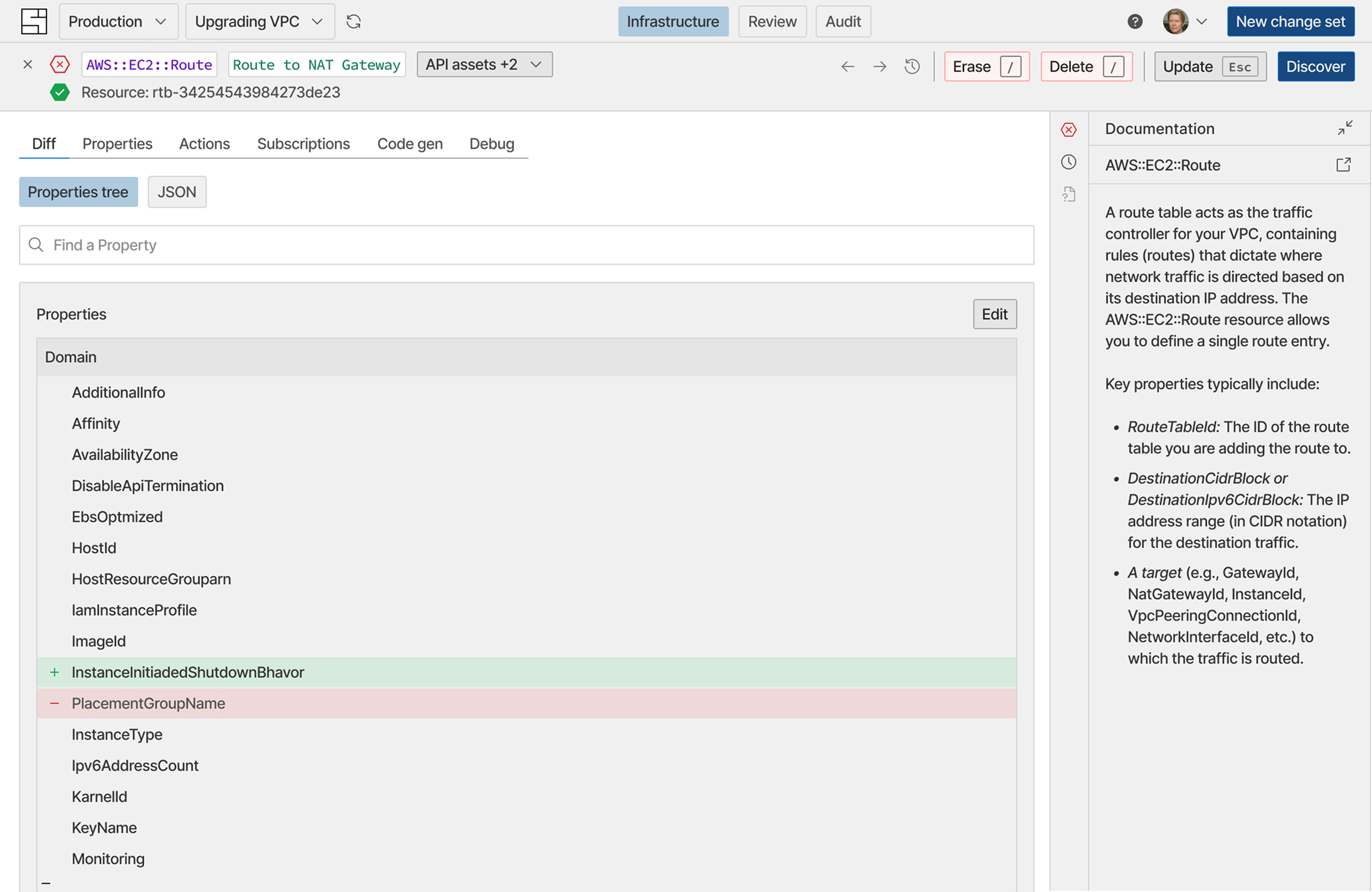Open the Production workspace dropdown
Screen dimensions: 1372x892
[x=118, y=22]
